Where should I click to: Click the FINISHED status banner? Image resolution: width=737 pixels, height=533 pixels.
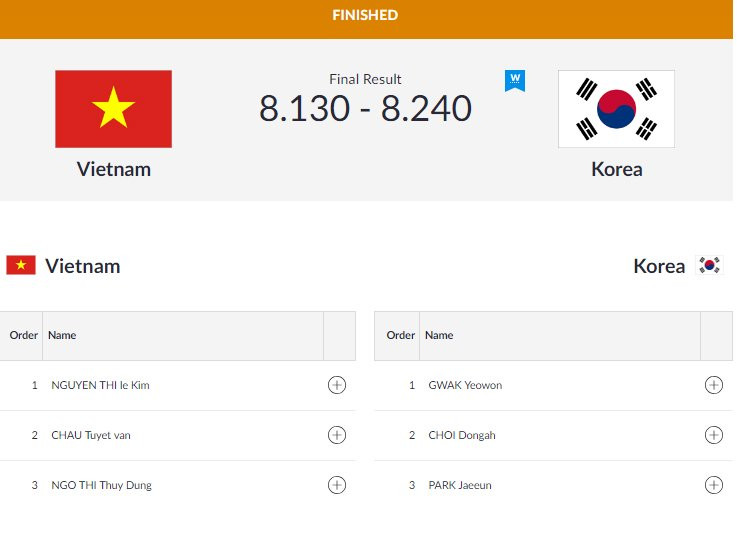pyautogui.click(x=366, y=16)
